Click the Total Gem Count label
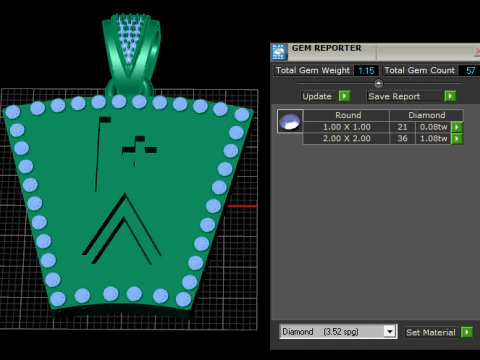 419,71
